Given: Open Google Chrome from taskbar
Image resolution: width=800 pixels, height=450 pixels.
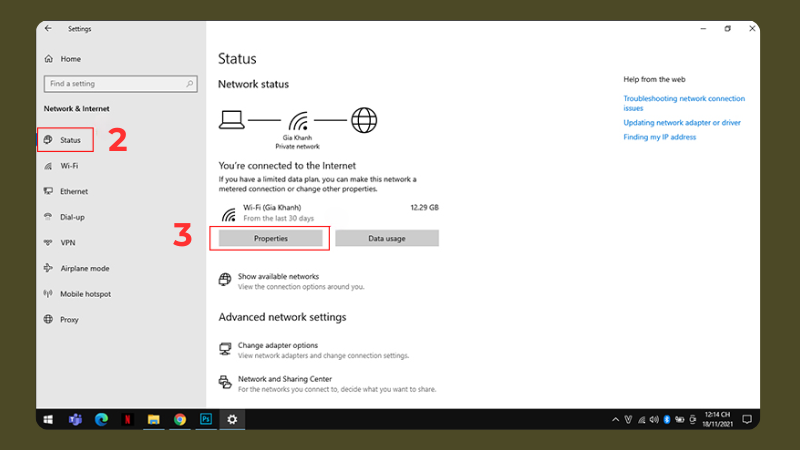Looking at the screenshot, I should click(180, 419).
